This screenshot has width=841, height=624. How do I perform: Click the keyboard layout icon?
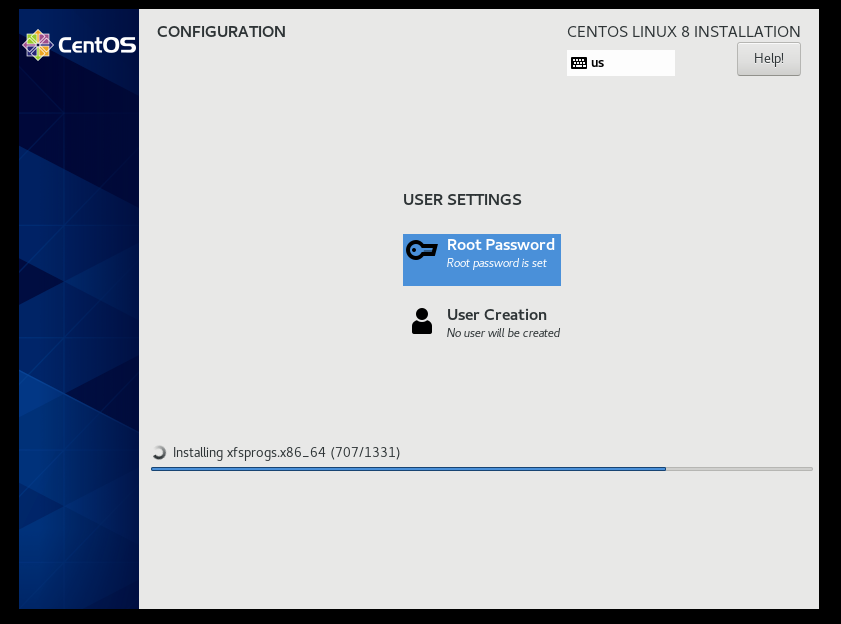point(578,63)
